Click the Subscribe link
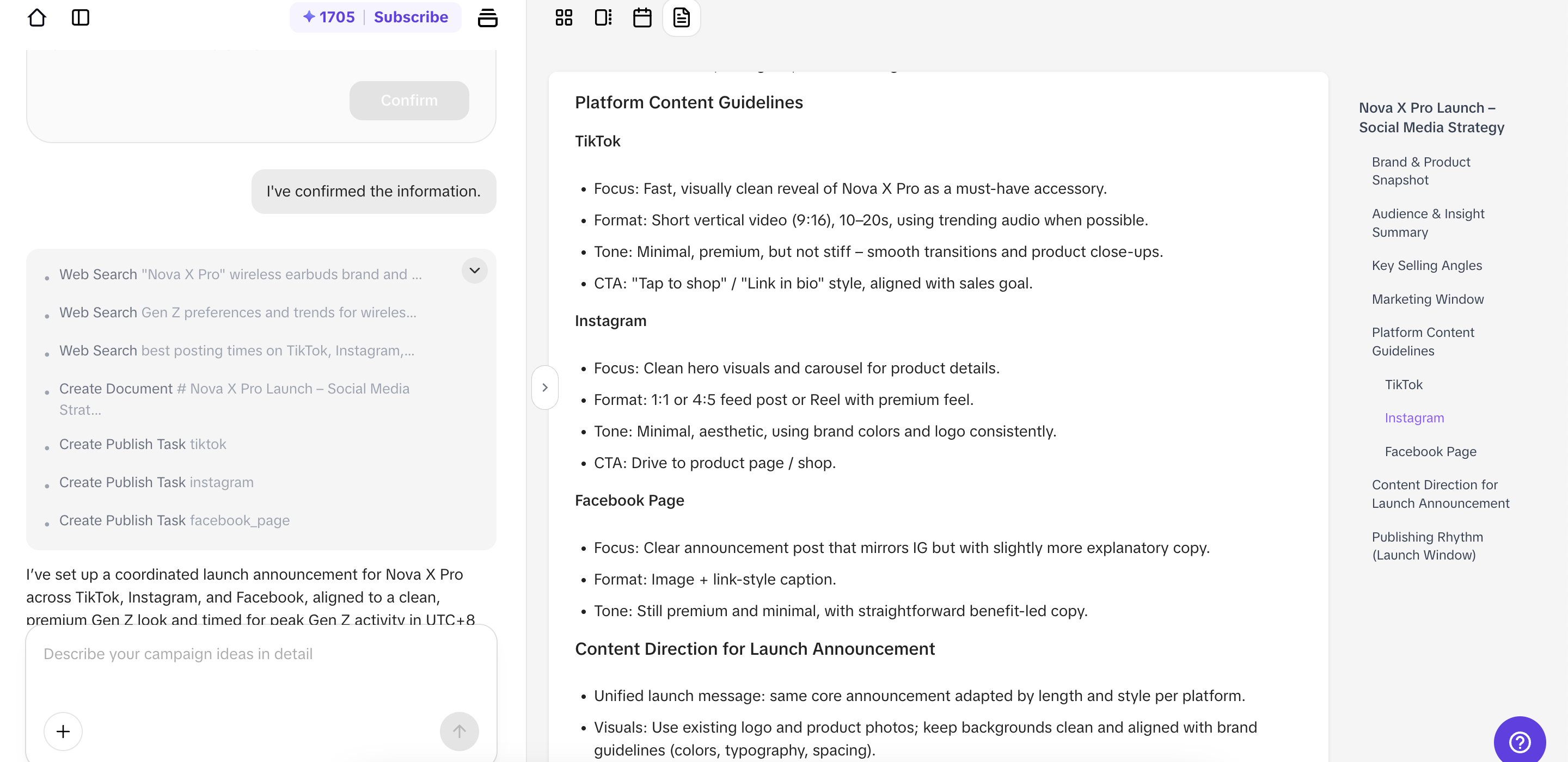 pos(411,17)
